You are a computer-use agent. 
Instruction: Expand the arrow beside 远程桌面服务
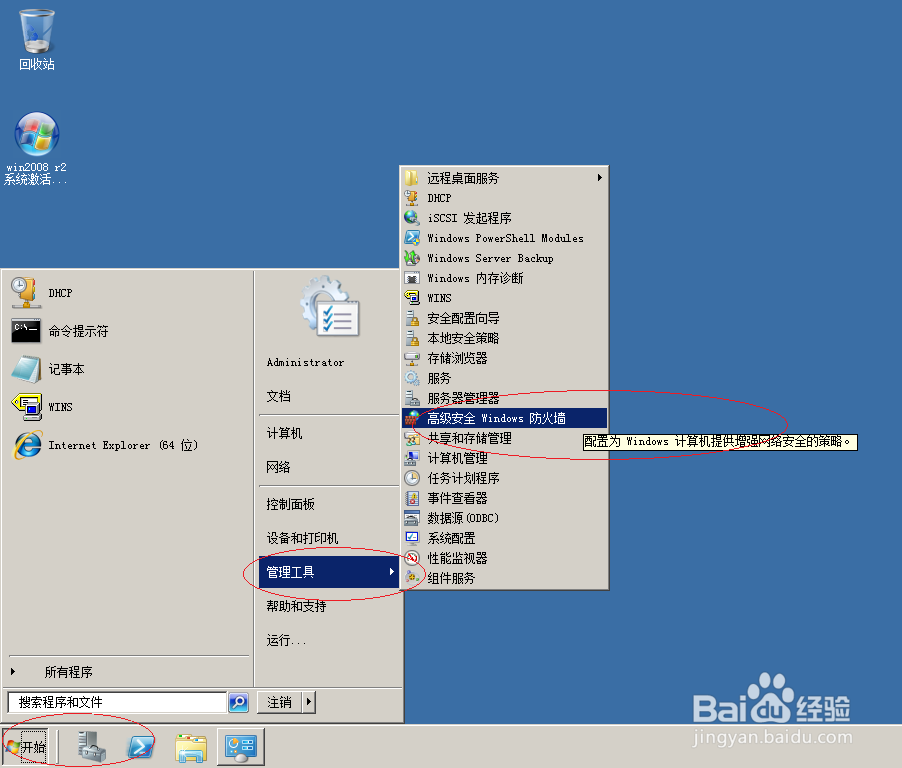tap(599, 178)
